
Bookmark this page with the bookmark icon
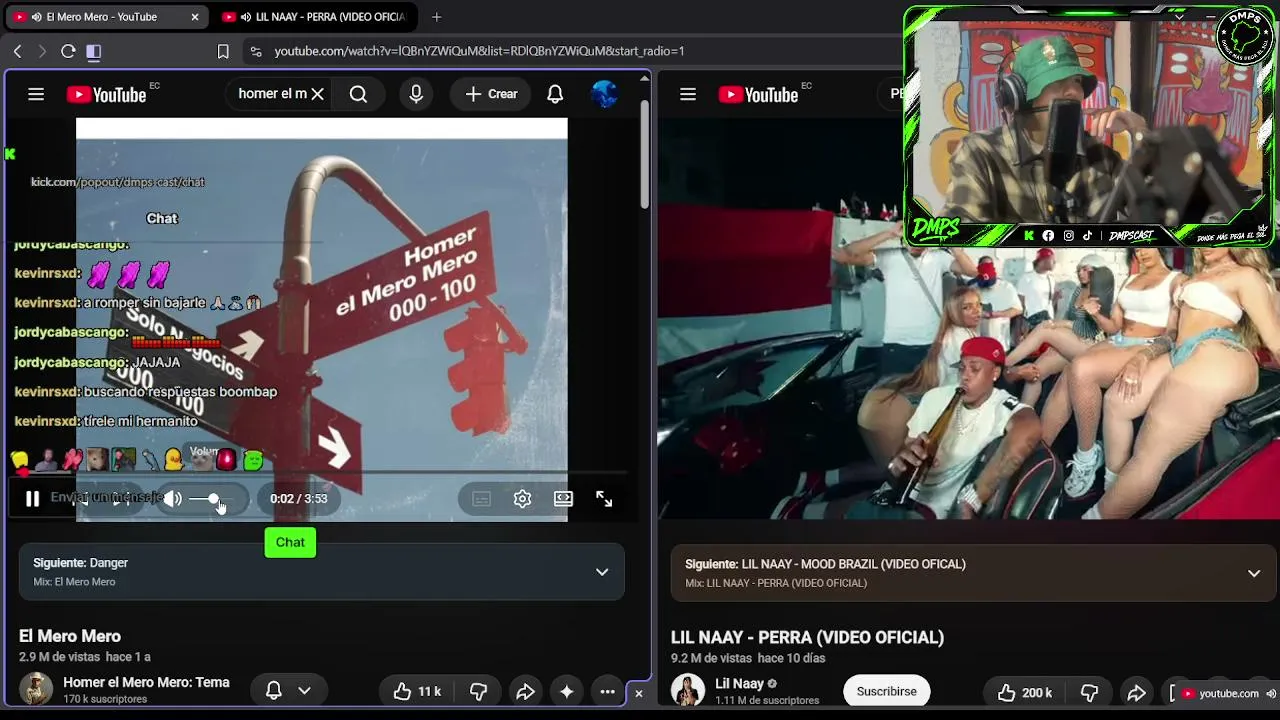(223, 51)
